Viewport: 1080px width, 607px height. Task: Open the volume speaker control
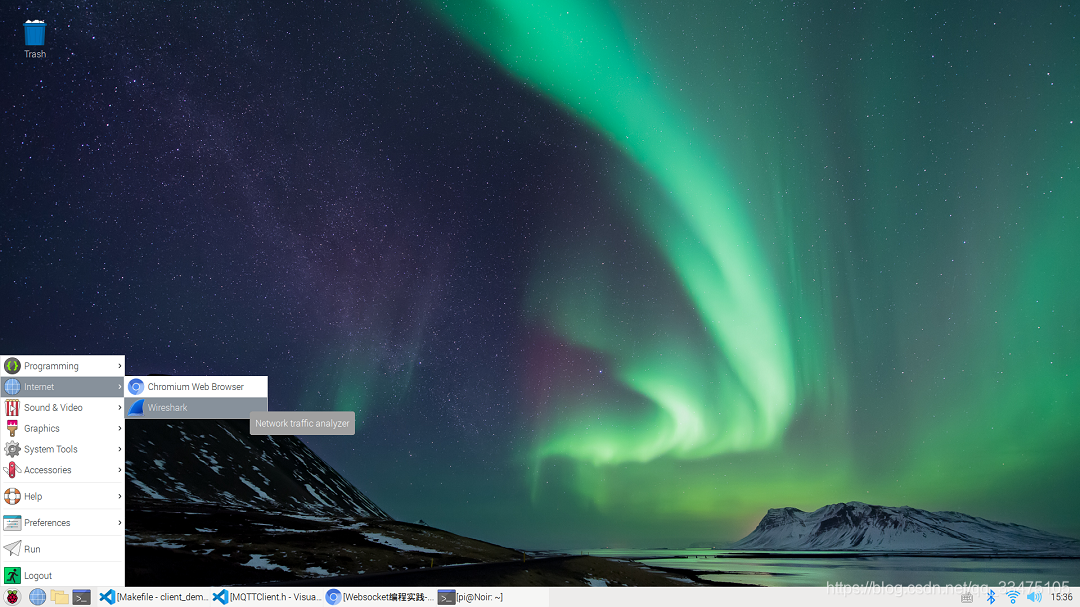click(1034, 597)
